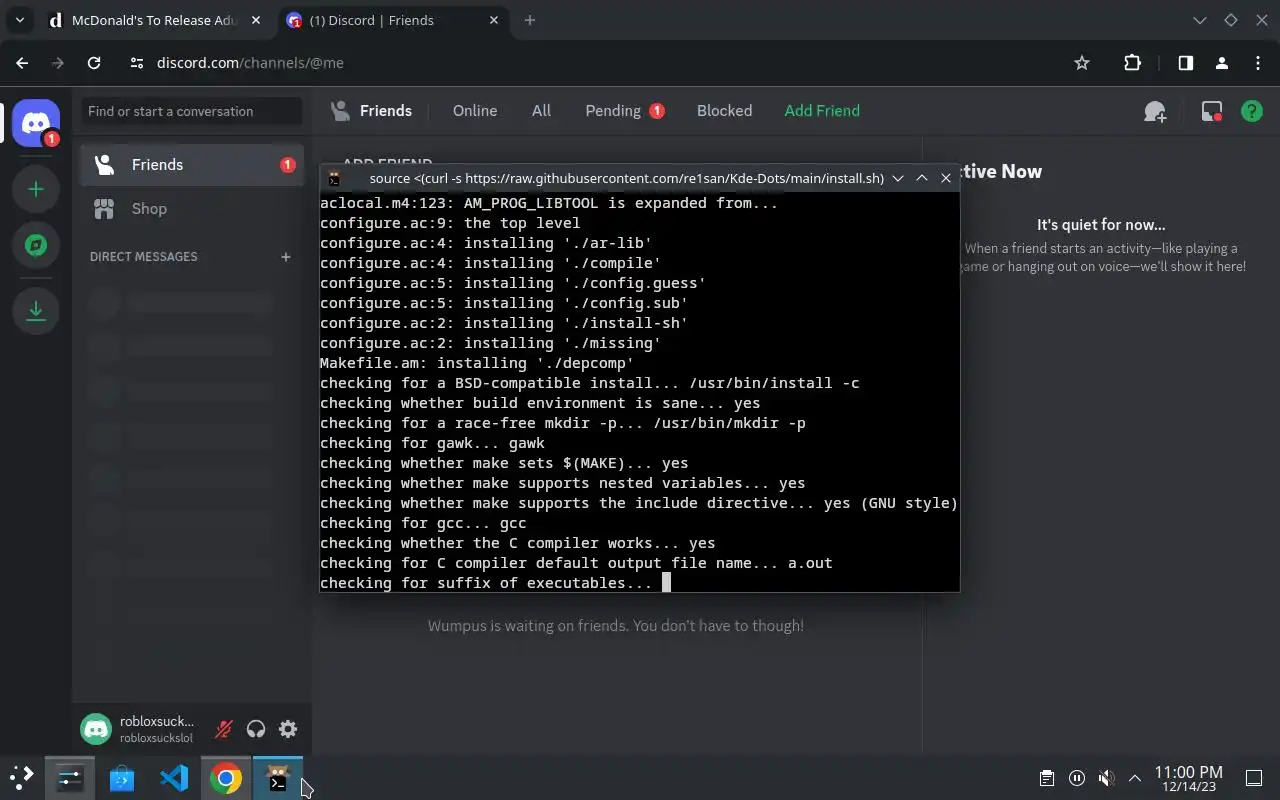Image resolution: width=1280 pixels, height=800 pixels.
Task: Toggle deafen headphones in Discord user panel
Action: pyautogui.click(x=256, y=729)
